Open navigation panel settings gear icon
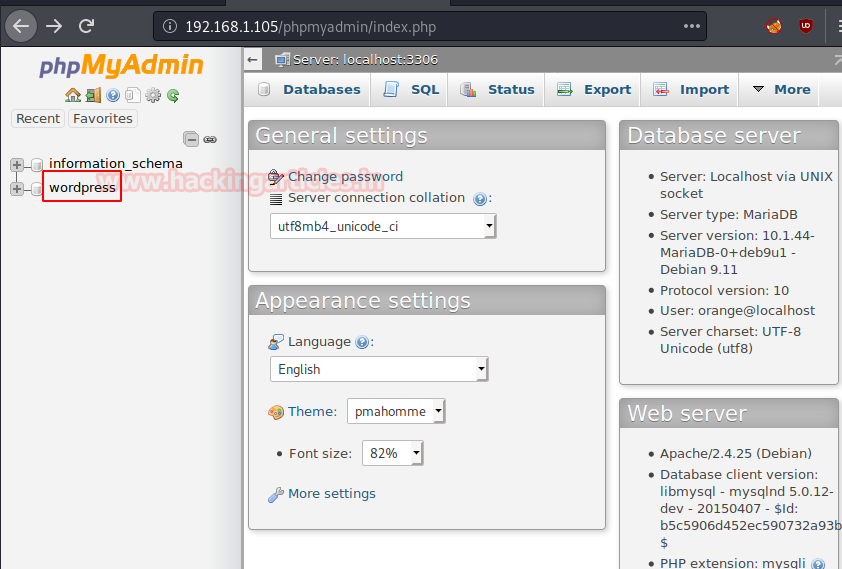842x569 pixels. point(153,96)
